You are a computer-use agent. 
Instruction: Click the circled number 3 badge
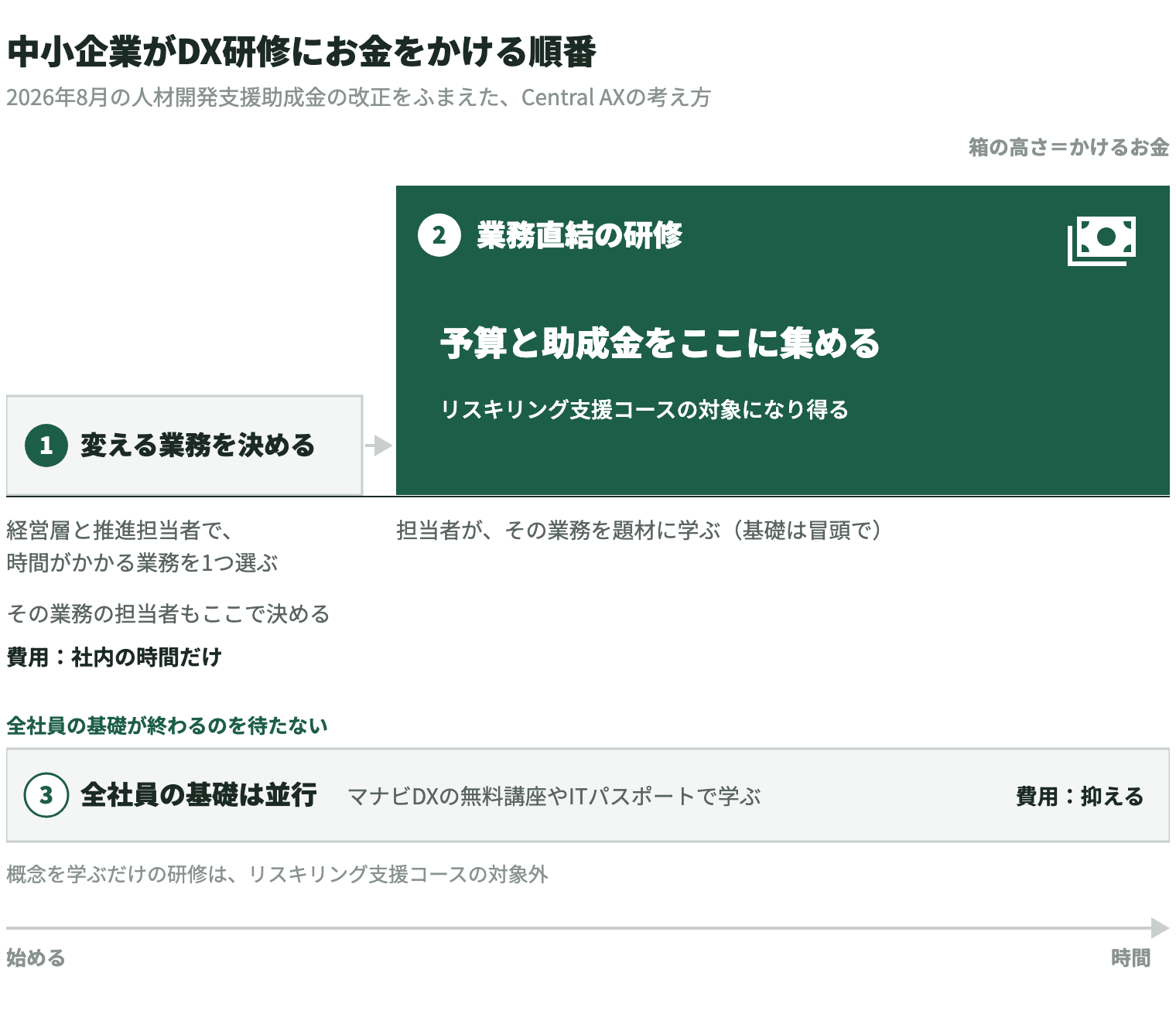click(x=46, y=795)
